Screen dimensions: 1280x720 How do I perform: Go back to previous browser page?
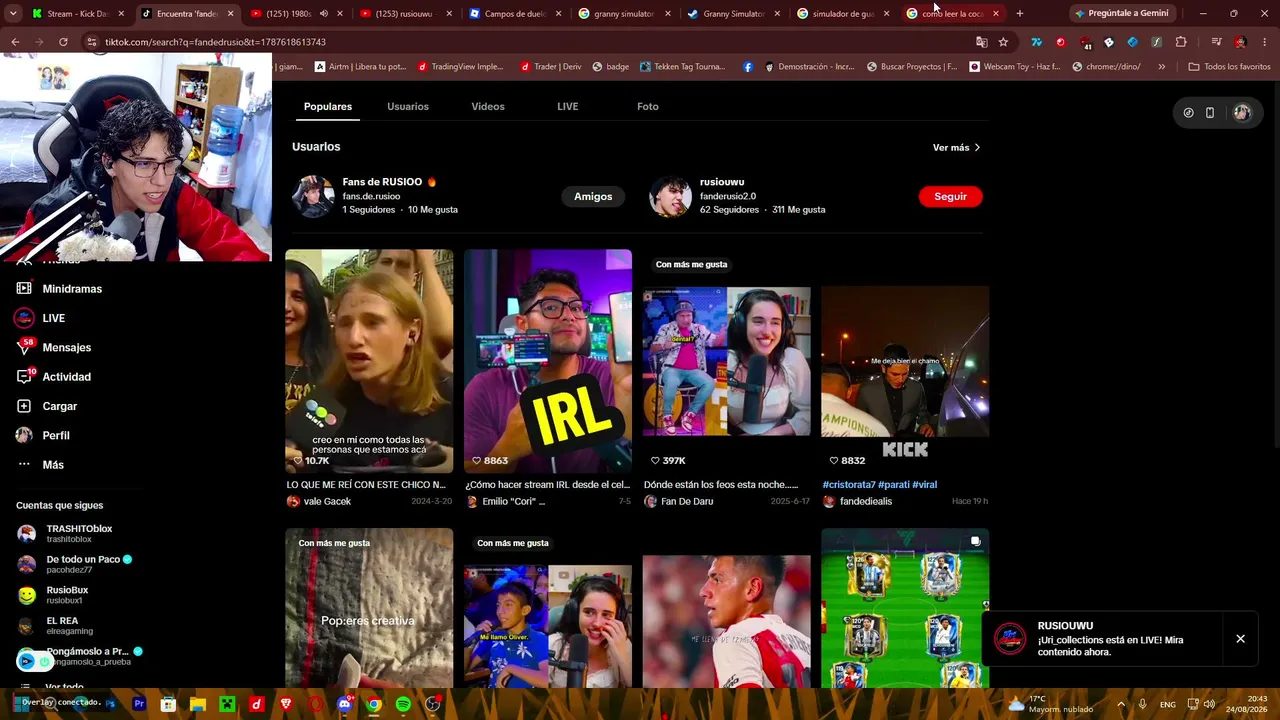point(15,42)
